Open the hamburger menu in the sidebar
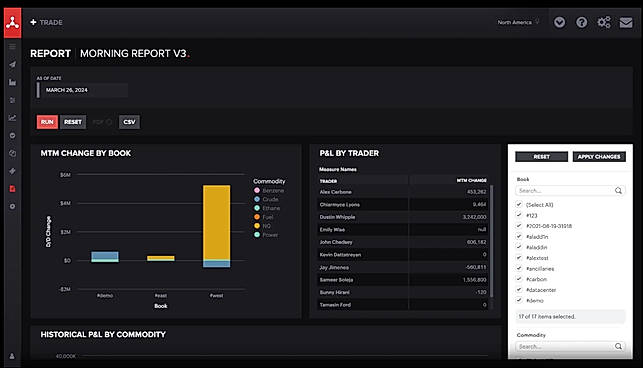 pos(12,47)
